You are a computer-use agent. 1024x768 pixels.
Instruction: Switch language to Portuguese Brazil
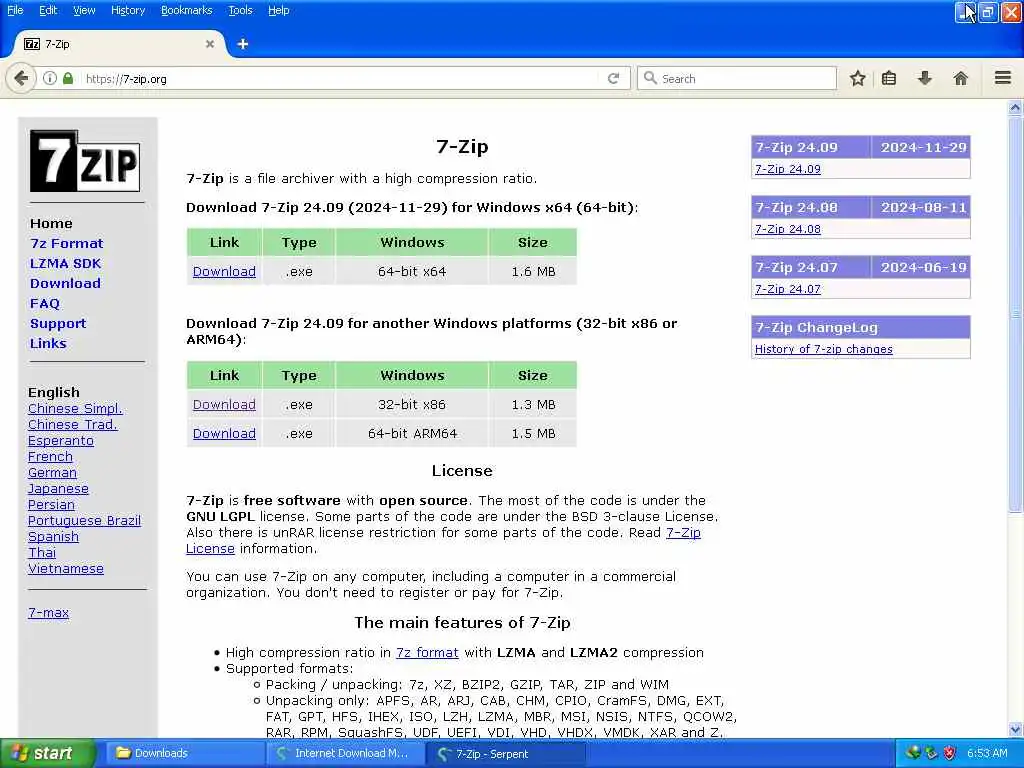point(84,520)
